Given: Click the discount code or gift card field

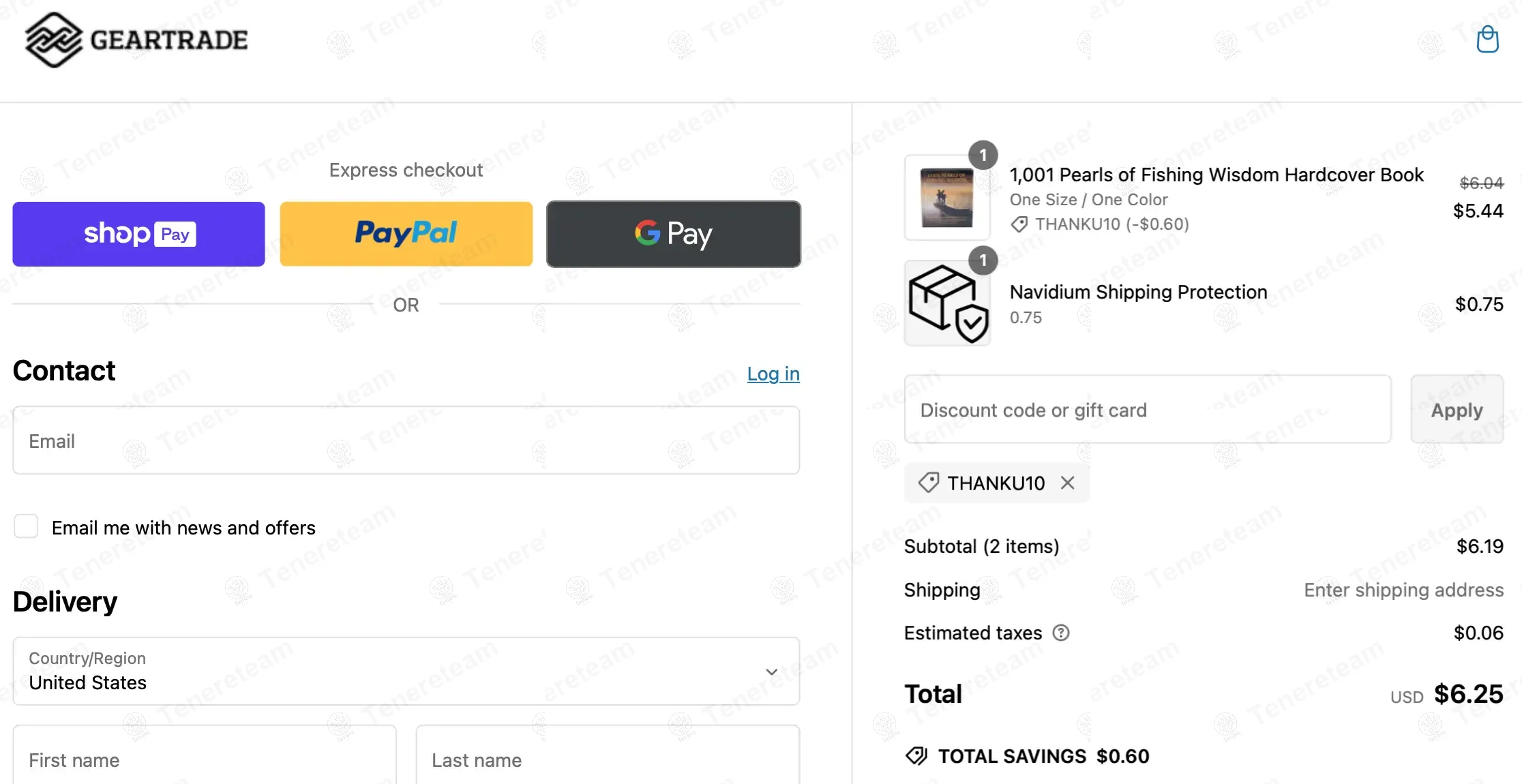Looking at the screenshot, I should [1147, 410].
